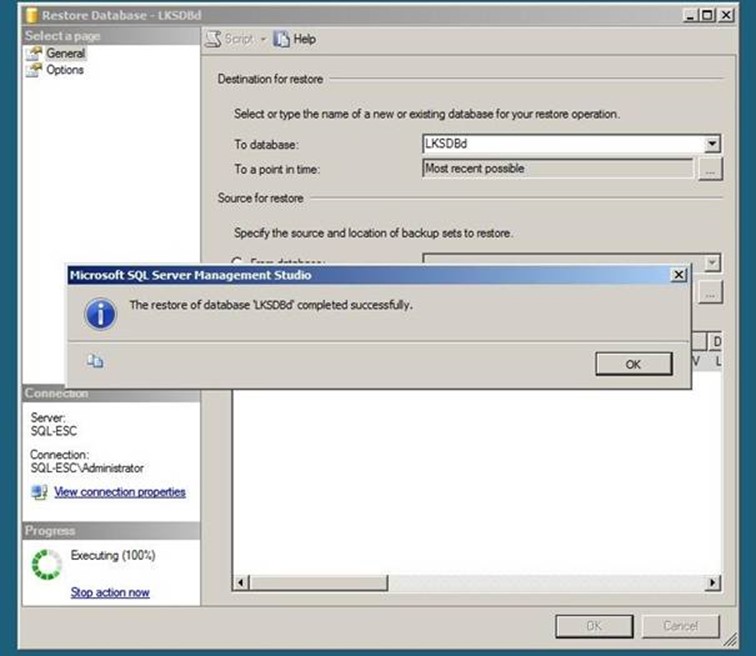Select the From database radio button

(x=236, y=261)
